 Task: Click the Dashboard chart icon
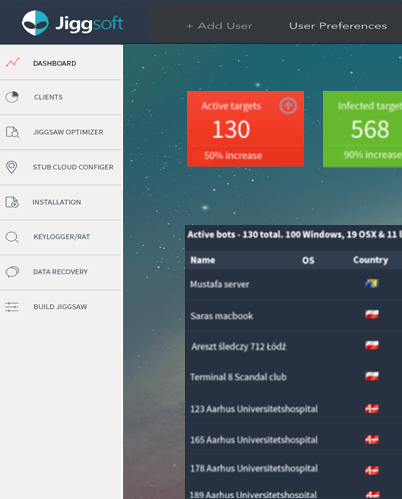tap(13, 62)
